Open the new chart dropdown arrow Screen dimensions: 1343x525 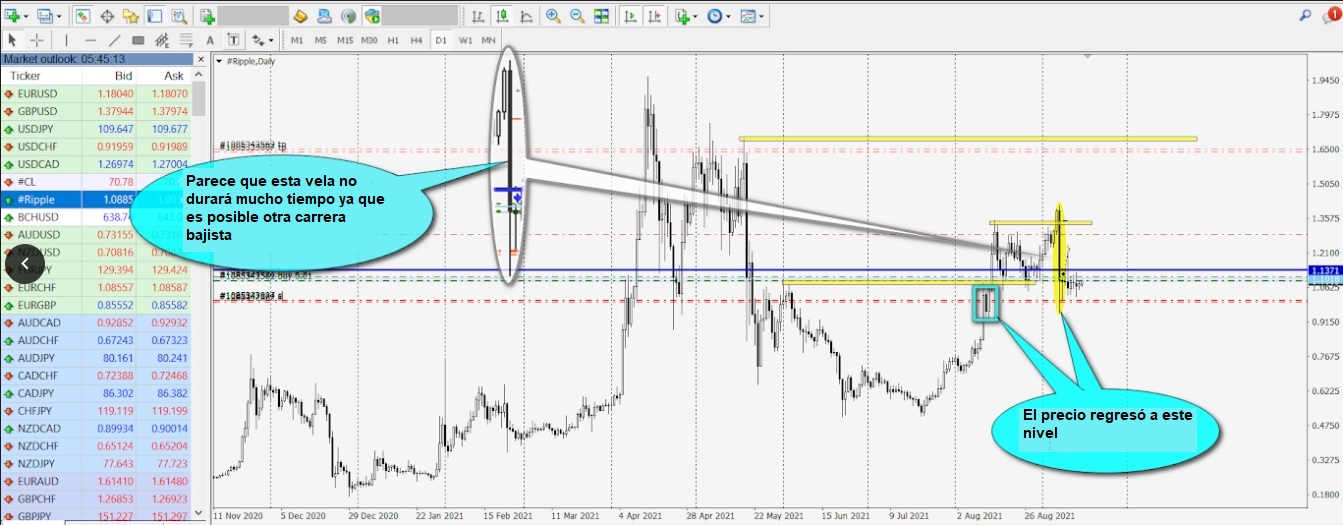[x=27, y=16]
